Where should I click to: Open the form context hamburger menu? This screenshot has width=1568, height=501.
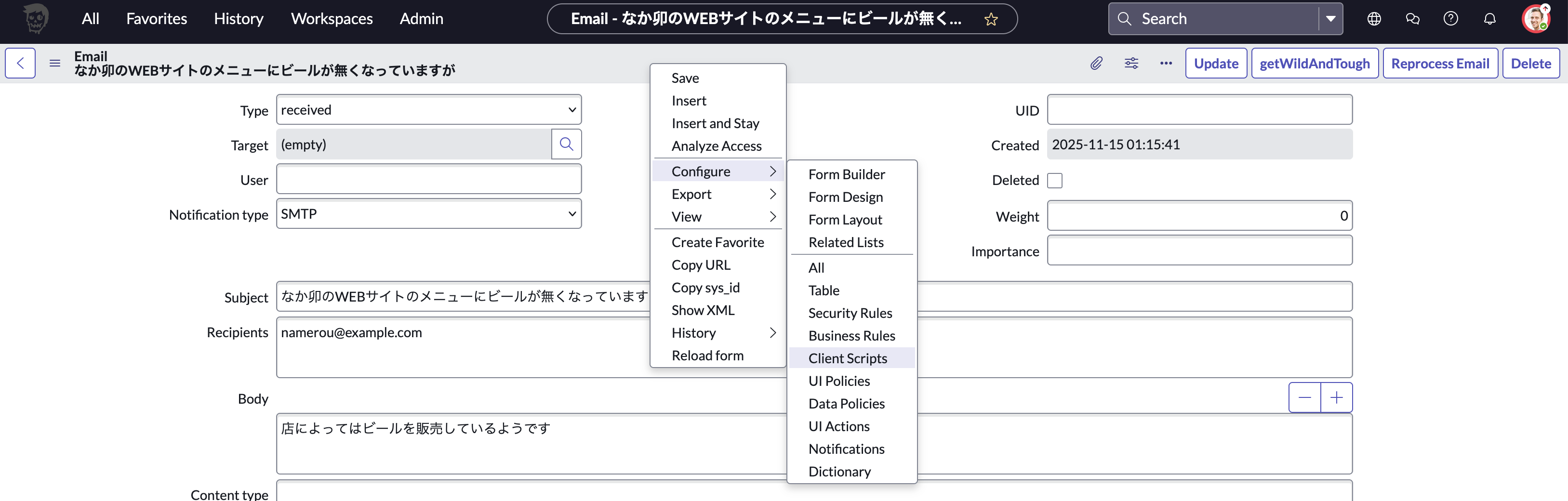(x=55, y=63)
